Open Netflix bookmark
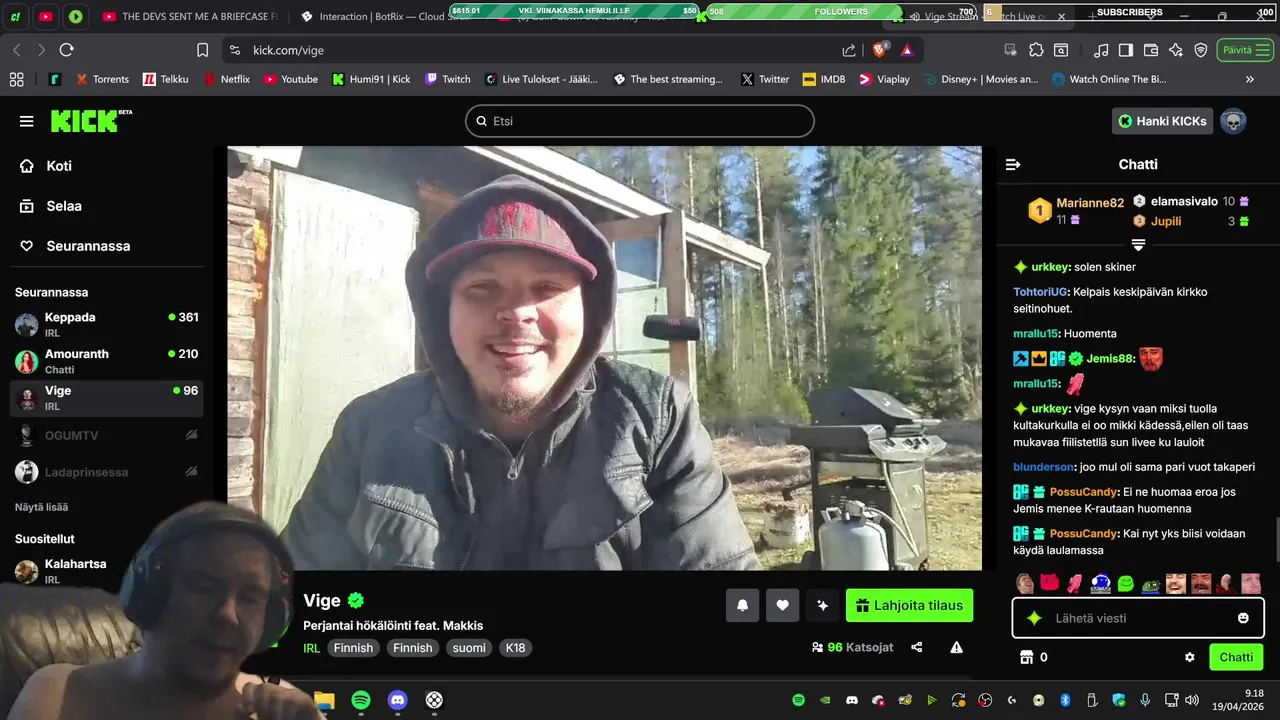This screenshot has height=720, width=1280. pos(226,79)
